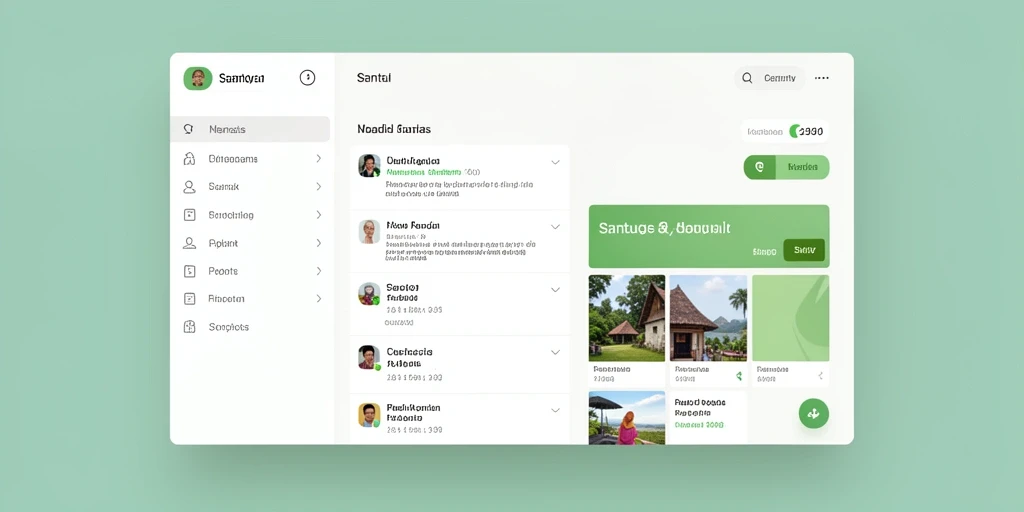Click the @ icon on the green pill button

(x=760, y=167)
